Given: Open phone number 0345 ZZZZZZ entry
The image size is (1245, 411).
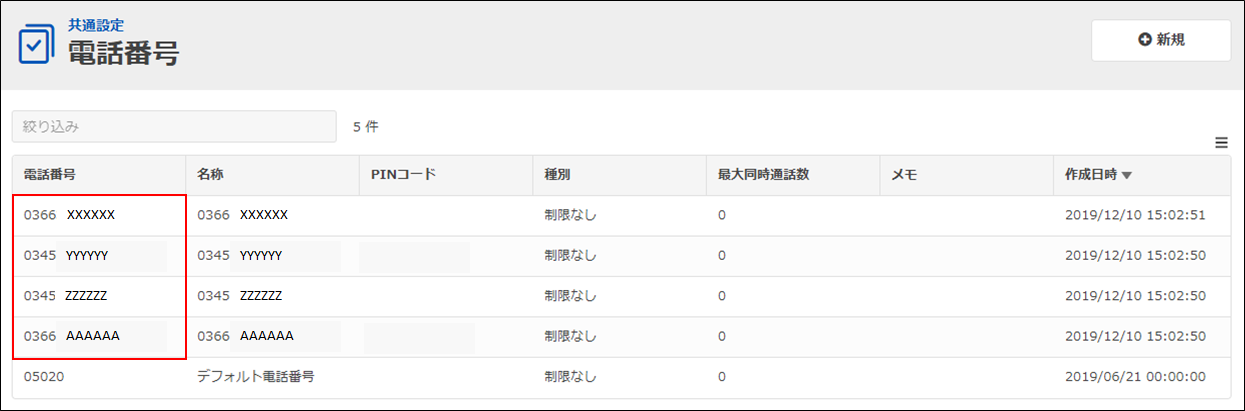Looking at the screenshot, I should pos(67,296).
